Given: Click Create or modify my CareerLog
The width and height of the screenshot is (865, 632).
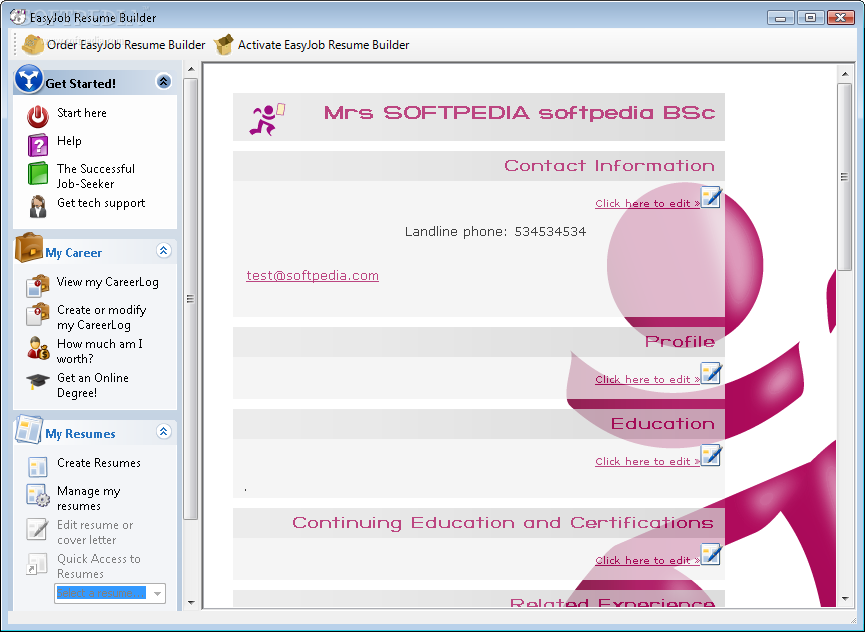Looking at the screenshot, I should tap(102, 318).
